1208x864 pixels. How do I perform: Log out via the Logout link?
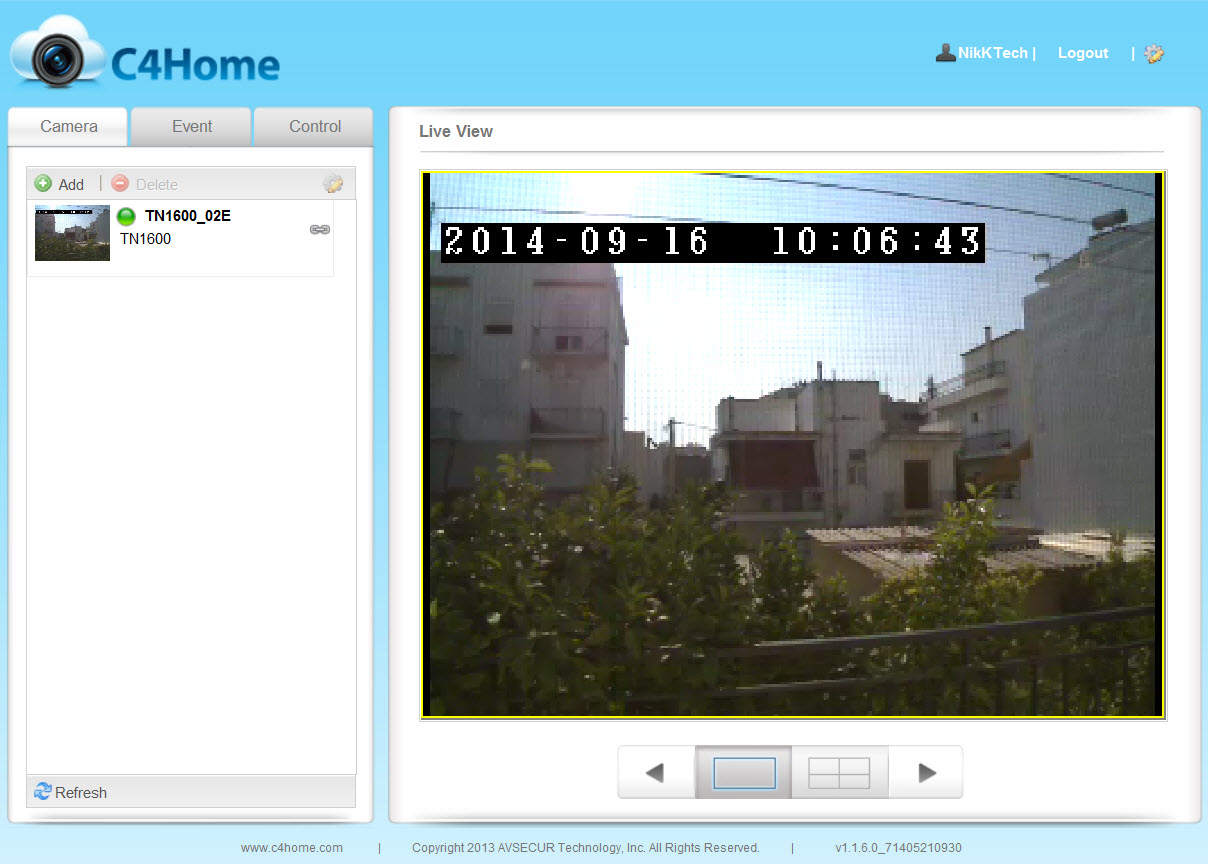click(1083, 53)
